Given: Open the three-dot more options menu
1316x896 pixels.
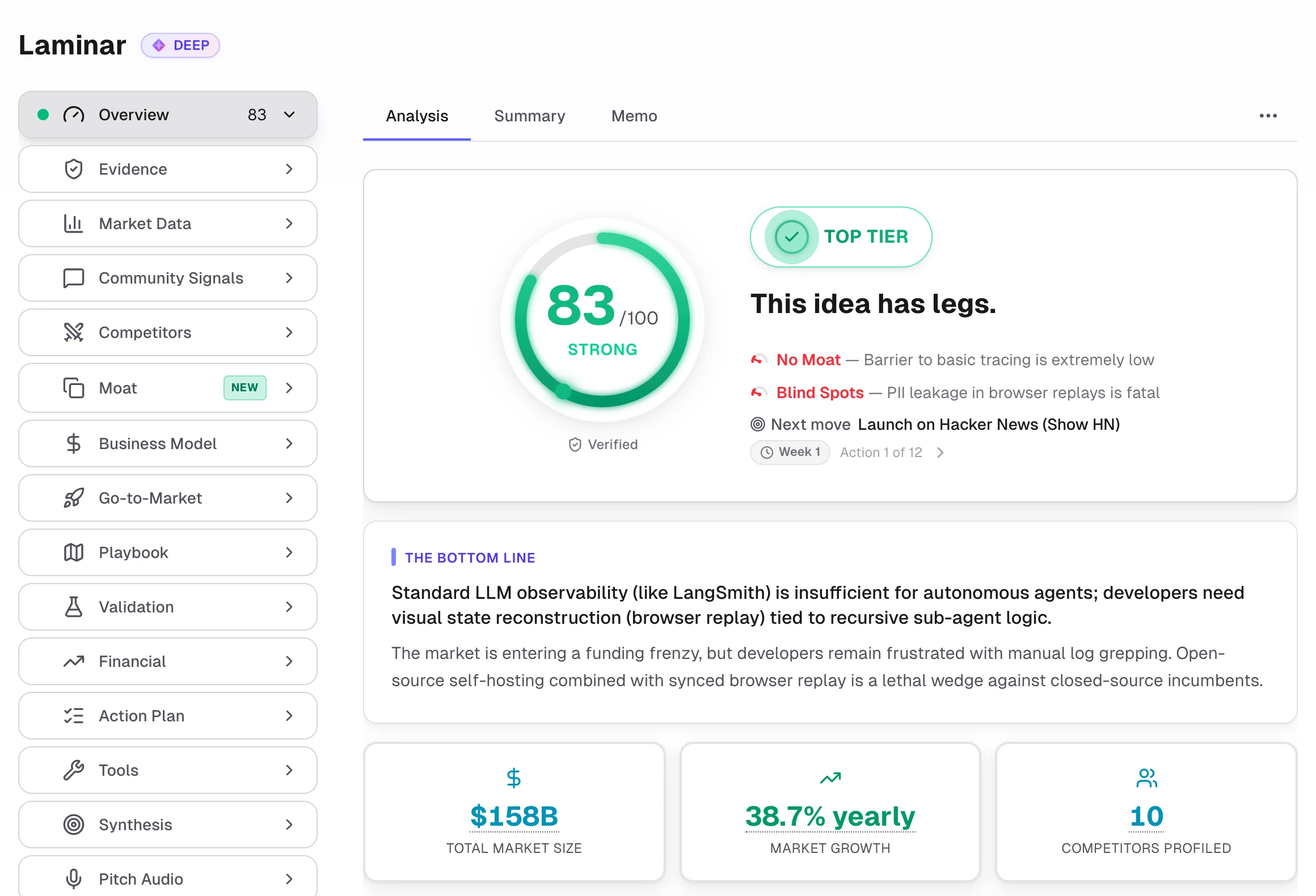Looking at the screenshot, I should pos(1268,116).
